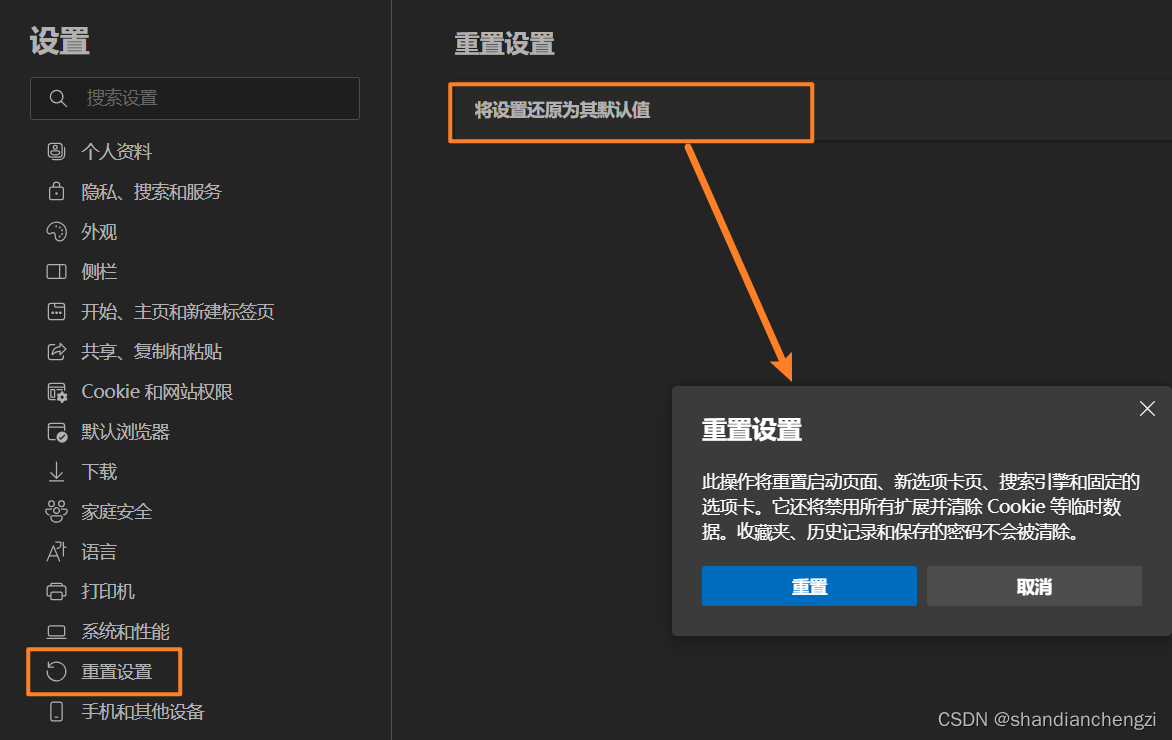Click the icon beside 开始、主页和新建标签页
Viewport: 1172px width, 740px height.
click(56, 311)
